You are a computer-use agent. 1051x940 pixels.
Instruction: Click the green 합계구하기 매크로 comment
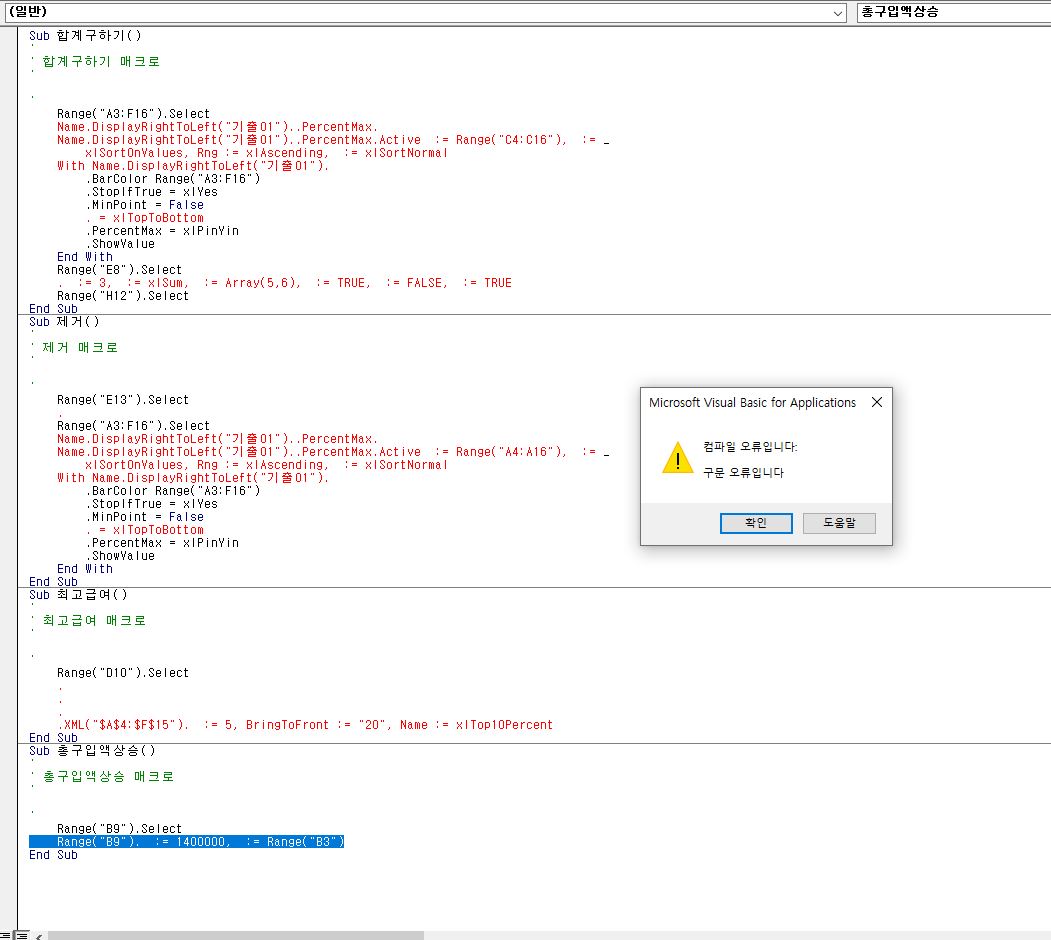pyautogui.click(x=100, y=62)
